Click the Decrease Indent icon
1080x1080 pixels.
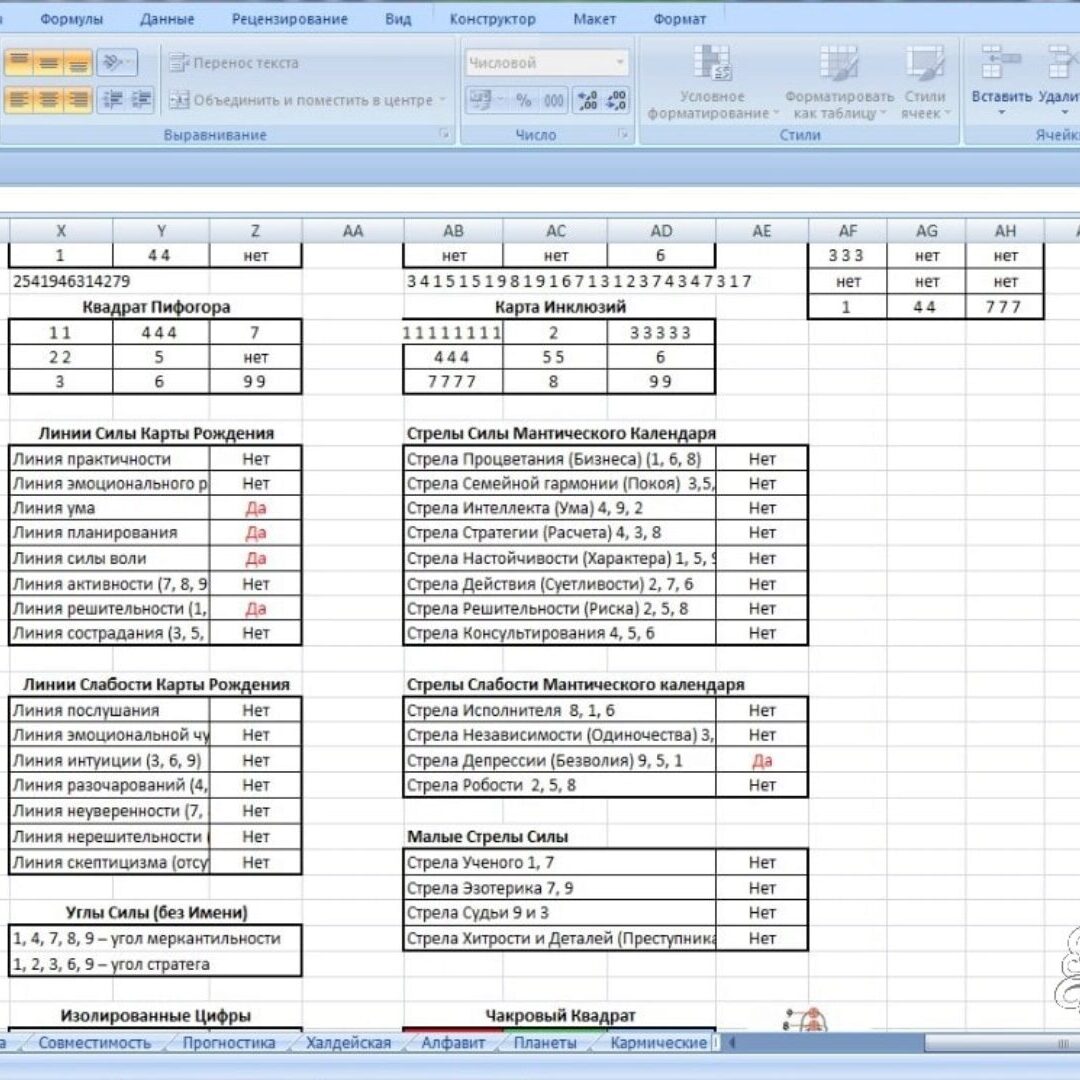coord(114,100)
